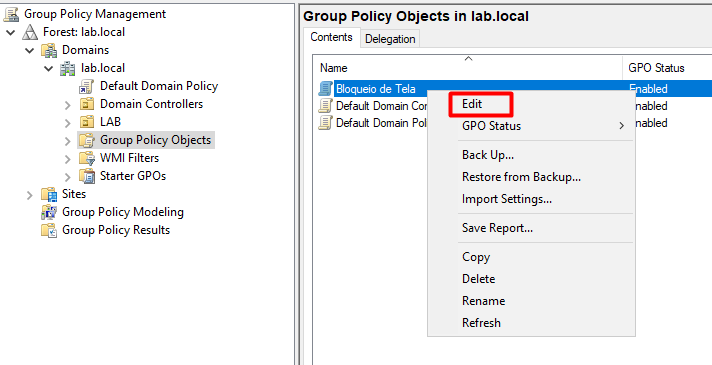Click the Forest: lab.local triangle icon

[30, 32]
